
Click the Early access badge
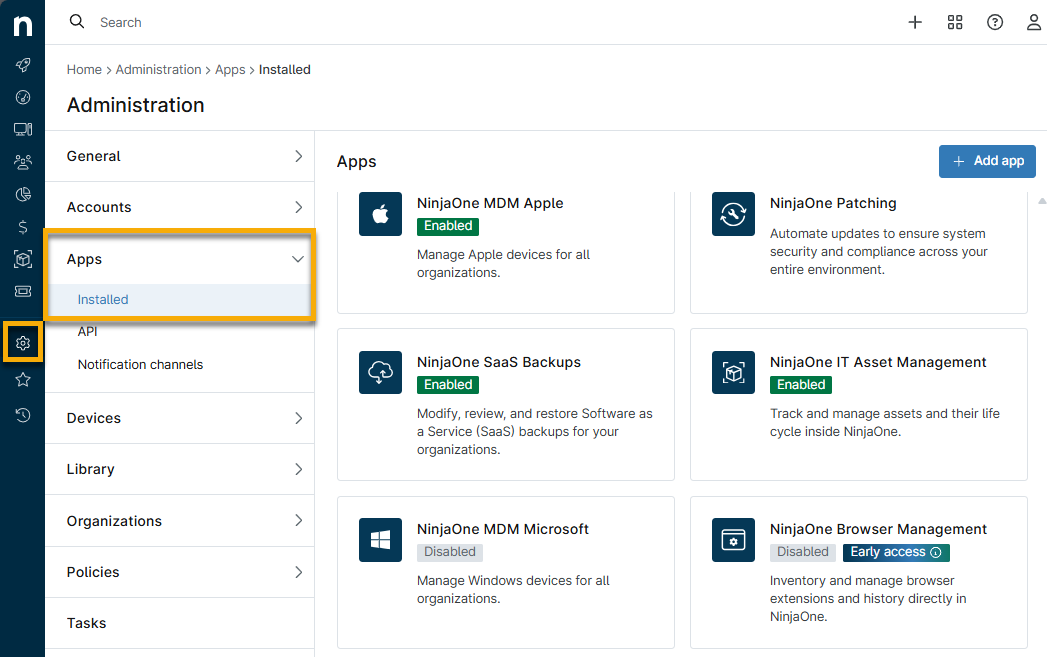pos(896,552)
